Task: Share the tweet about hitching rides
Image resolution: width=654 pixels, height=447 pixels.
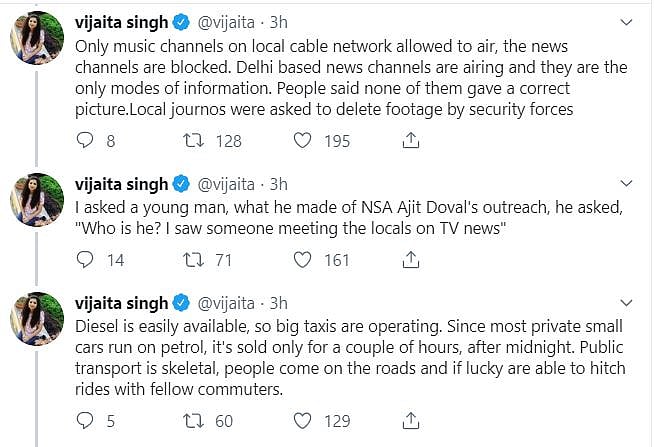Action: [x=410, y=421]
